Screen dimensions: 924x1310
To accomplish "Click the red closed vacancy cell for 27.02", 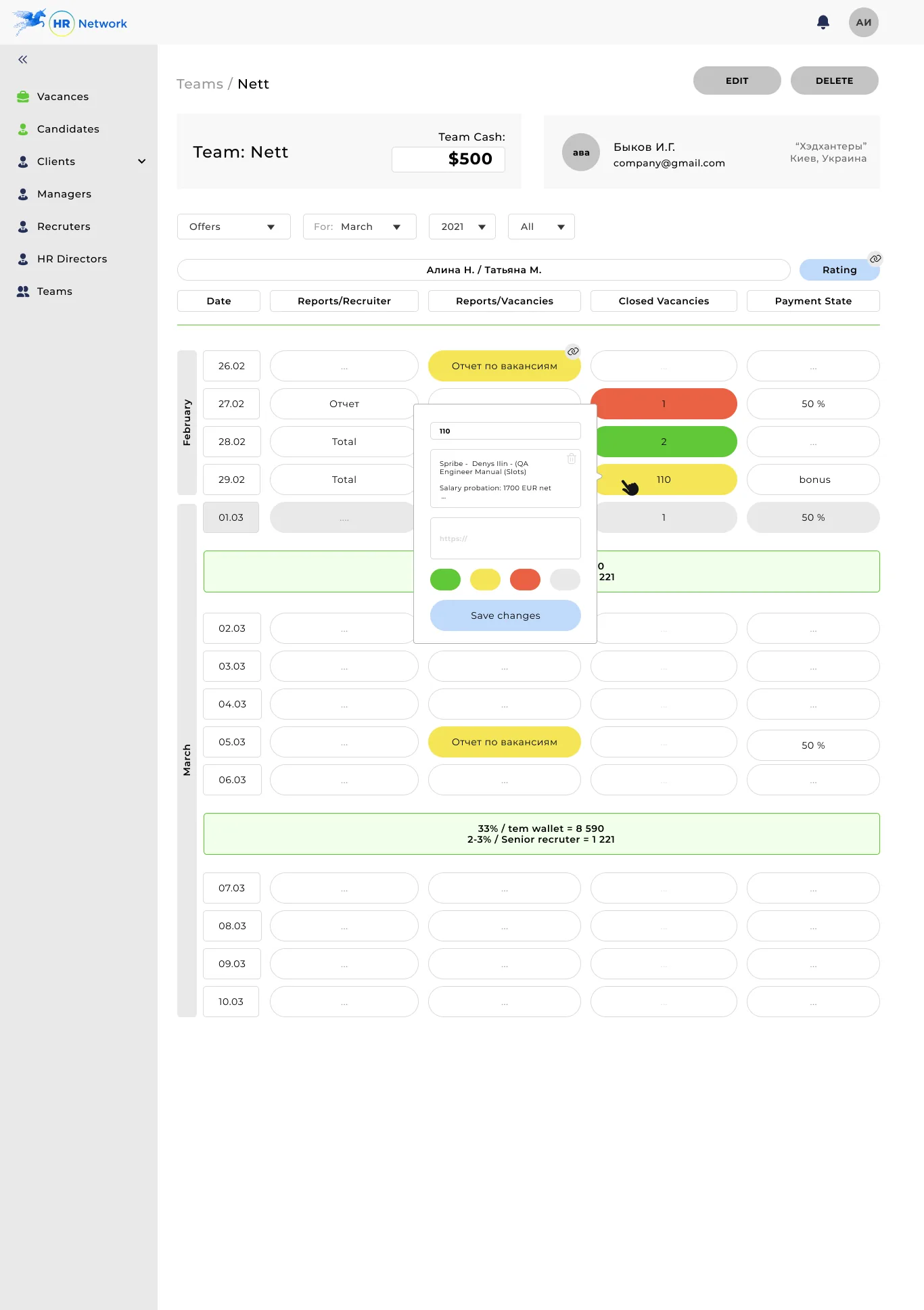I will pos(664,404).
